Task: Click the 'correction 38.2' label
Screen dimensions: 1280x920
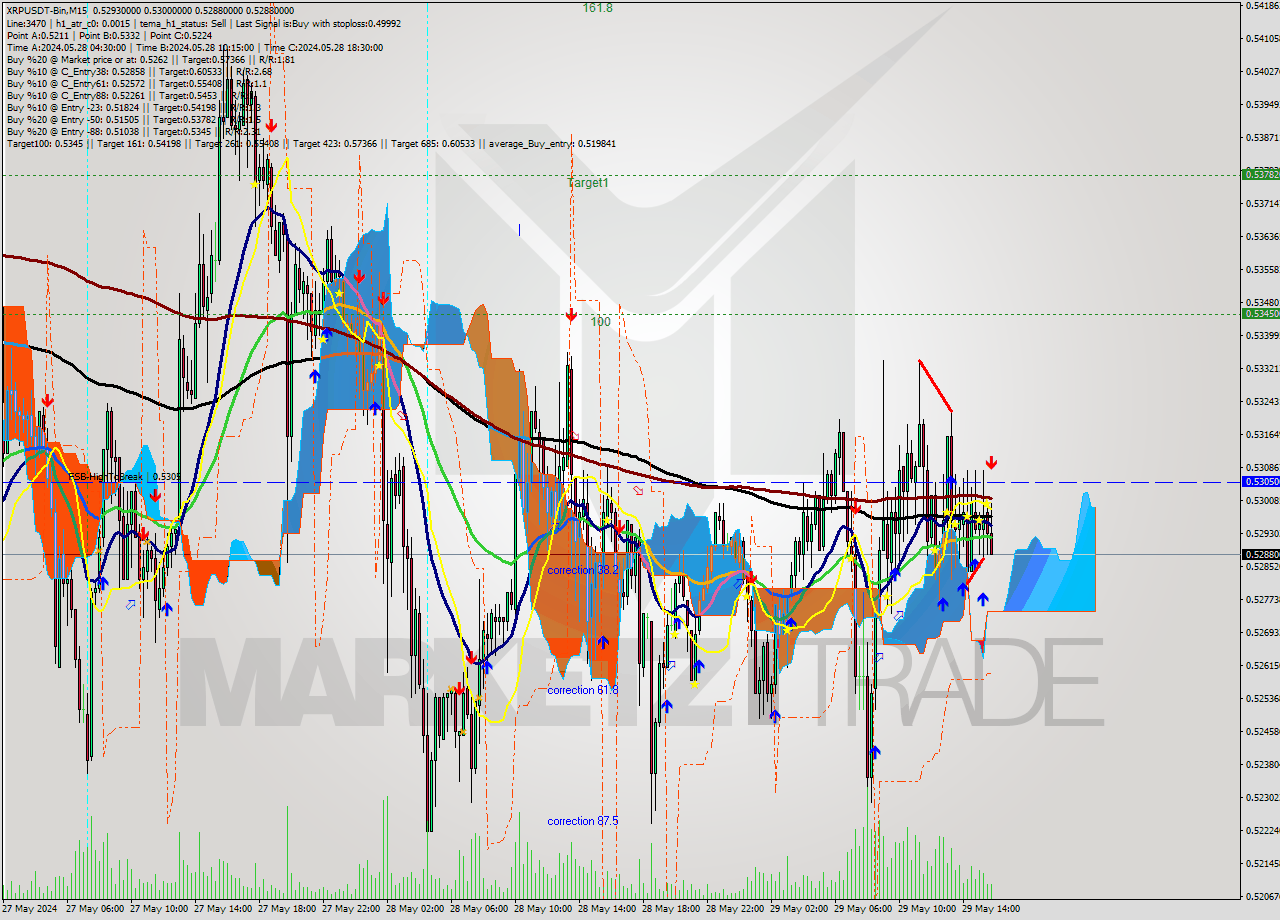Action: coord(583,570)
